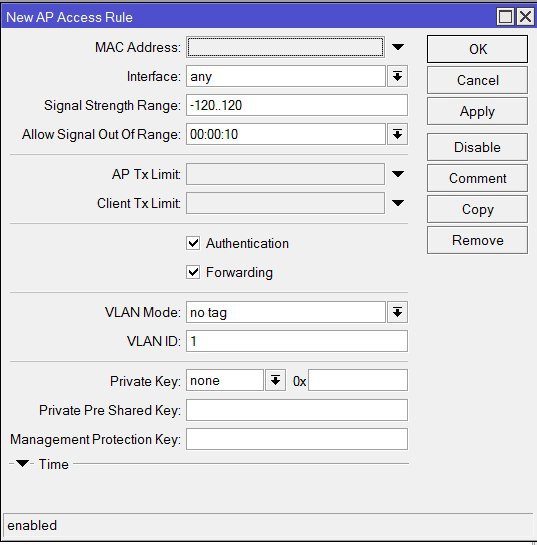
Task: Open the Interface dropdown arrow
Action: click(397, 76)
